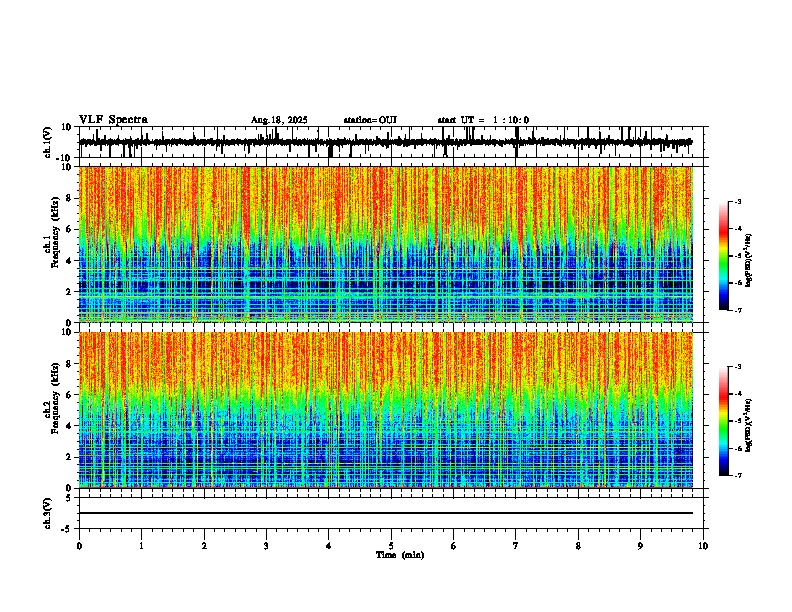This screenshot has height=612, width=792.
Task: Select the date text "Aug.18, 2025"
Action: (x=279, y=120)
